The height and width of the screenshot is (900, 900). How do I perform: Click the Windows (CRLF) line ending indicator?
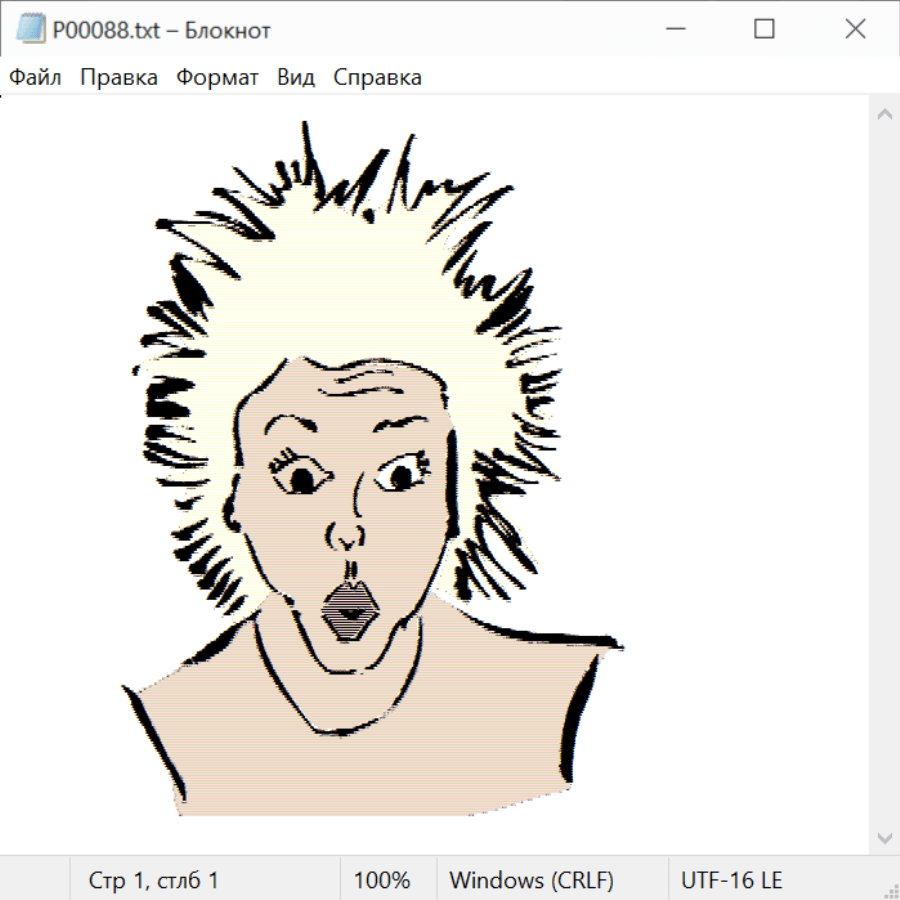point(531,881)
